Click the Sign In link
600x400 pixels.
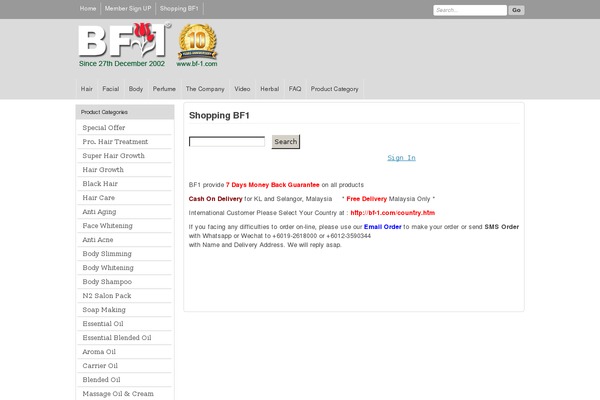401,158
